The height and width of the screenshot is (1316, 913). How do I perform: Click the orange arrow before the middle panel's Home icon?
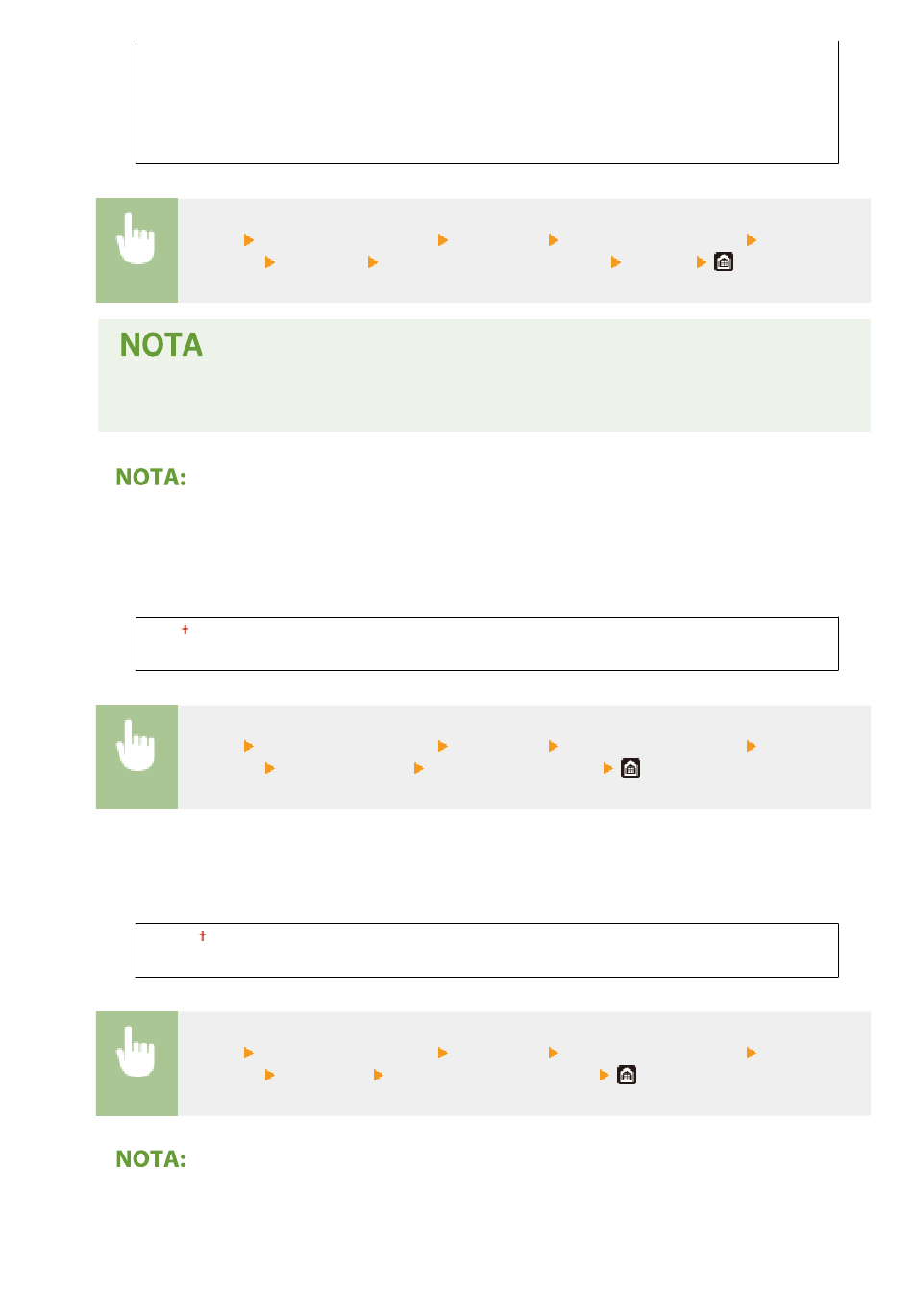coord(607,768)
